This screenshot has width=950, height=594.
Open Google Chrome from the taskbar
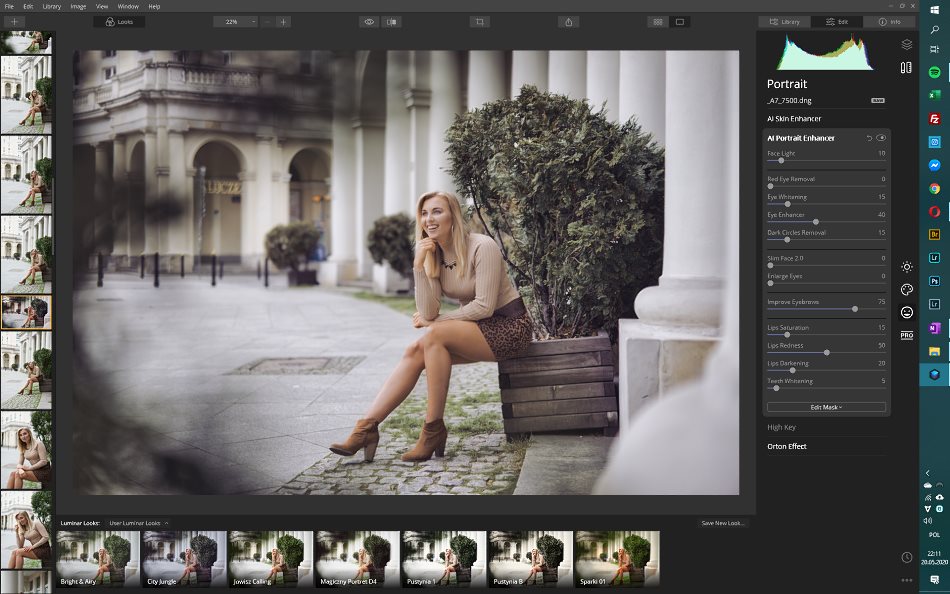[x=934, y=189]
